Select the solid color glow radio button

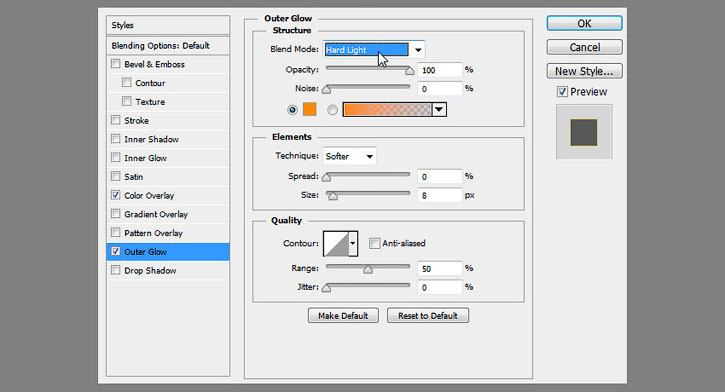point(292,110)
